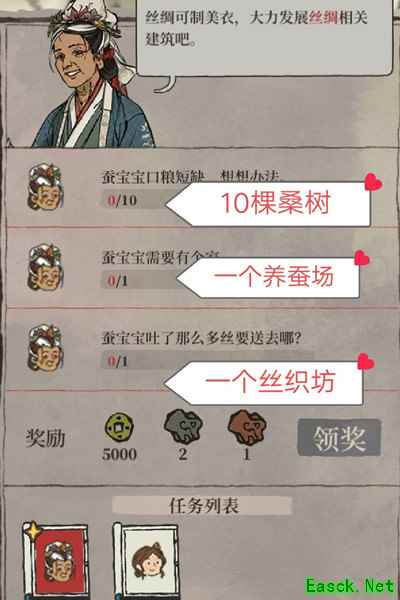Screen dimensions: 400x600
Task: Click the silk delivery quest 0/1 progress bar
Action: (x=207, y=361)
